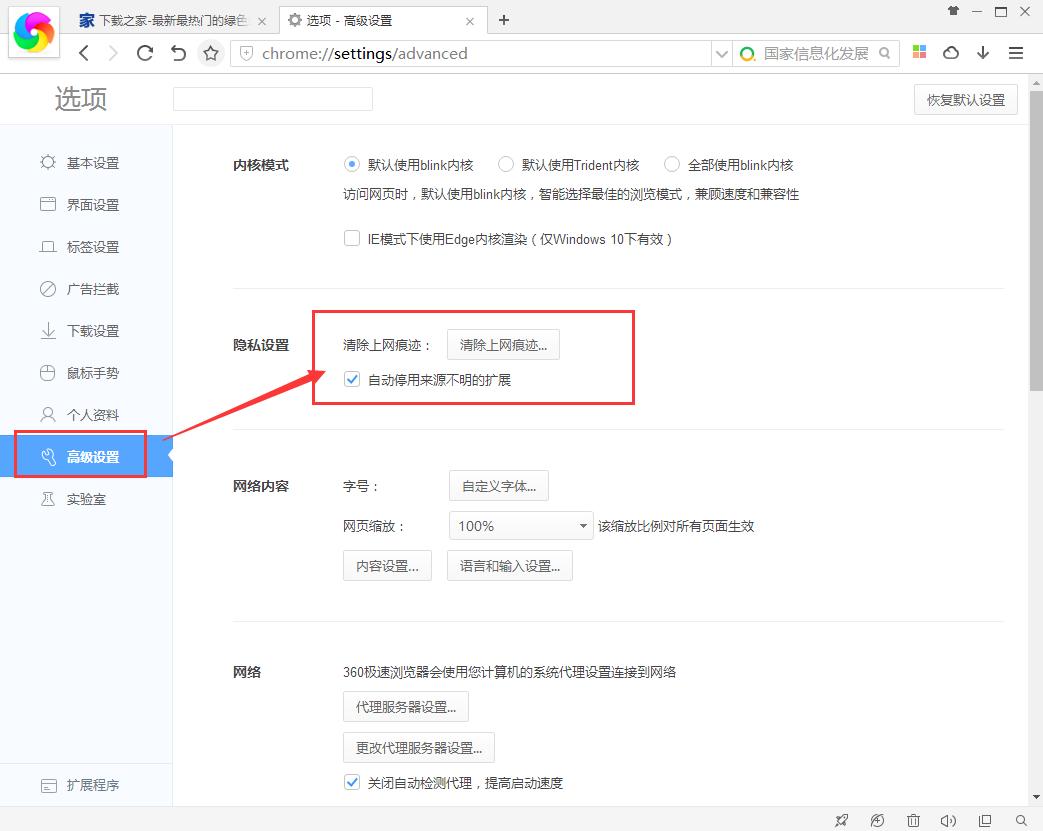
Task: Click the 国家信息化发展 search suggestion dropdown arrow
Action: point(722,52)
